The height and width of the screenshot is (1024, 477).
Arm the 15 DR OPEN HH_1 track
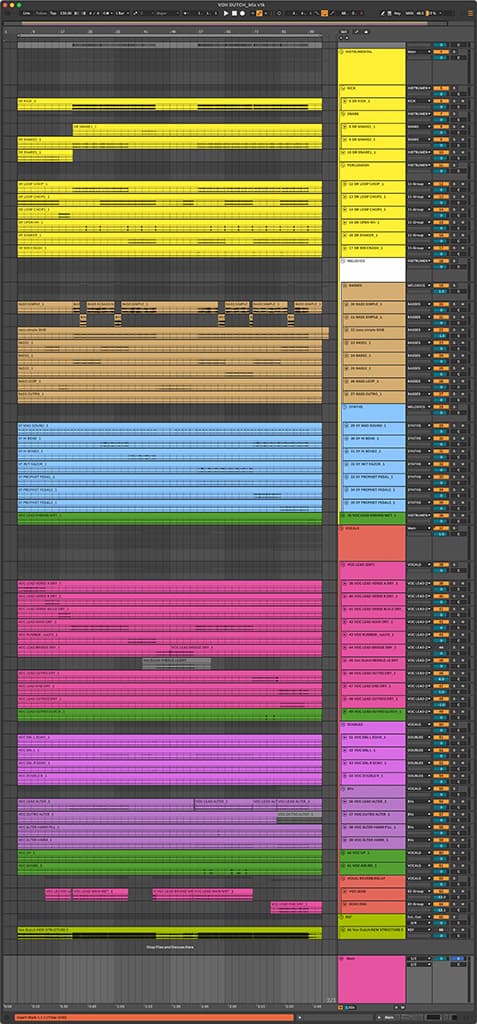463,222
